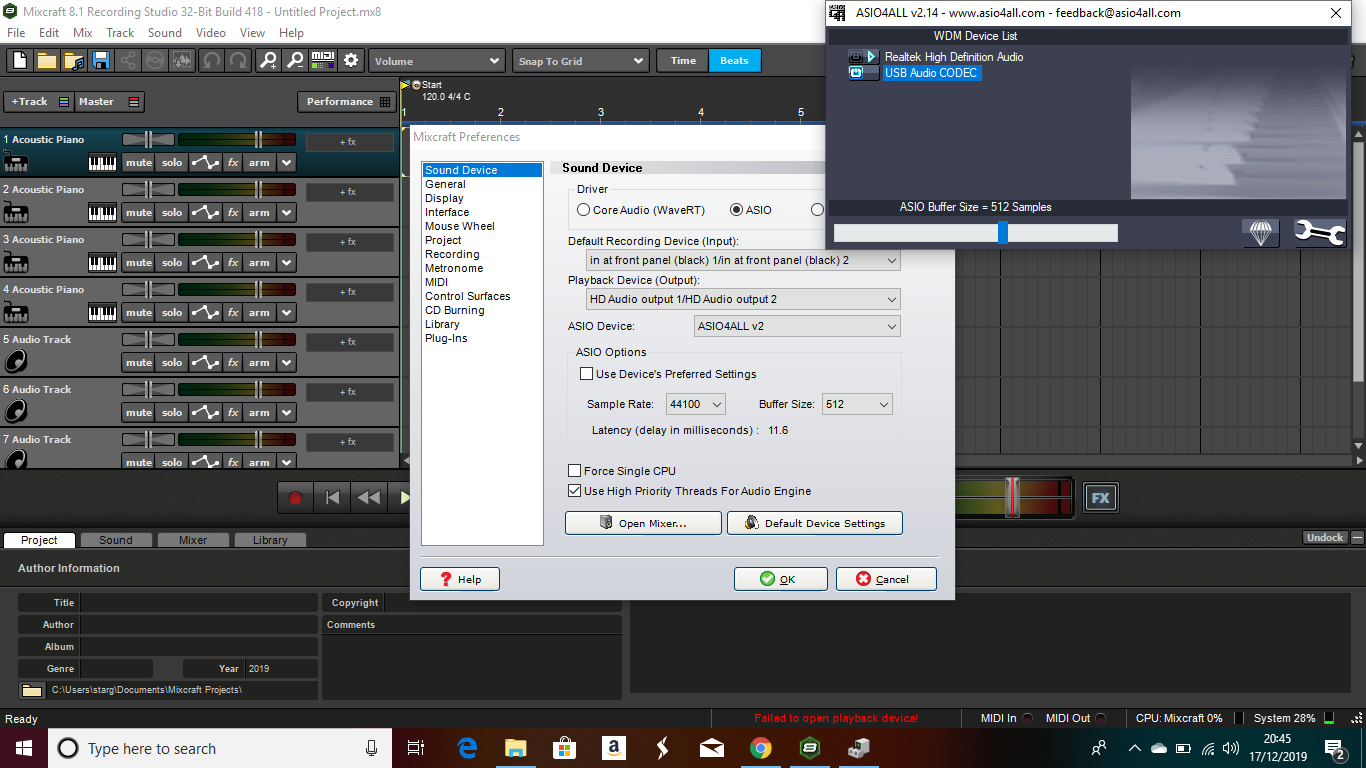Open Chrome from the Windows taskbar
Image resolution: width=1366 pixels, height=768 pixels.
tap(761, 748)
